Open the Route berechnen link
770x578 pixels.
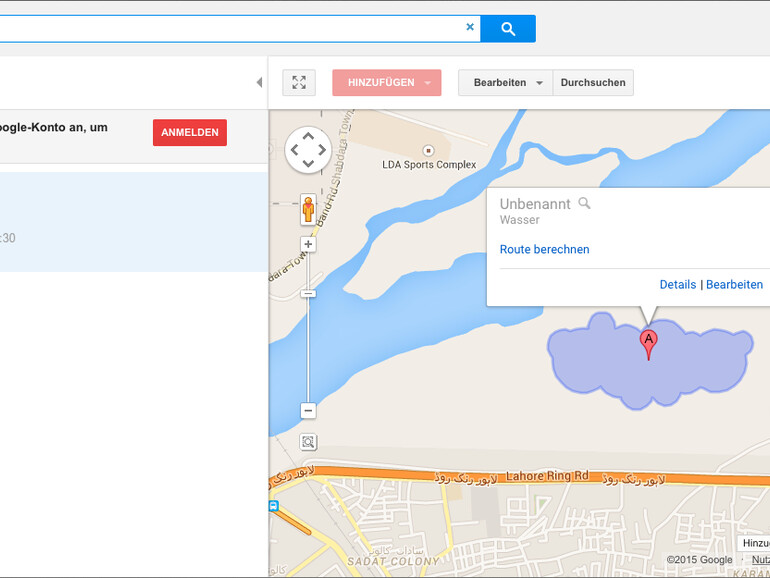coord(544,249)
